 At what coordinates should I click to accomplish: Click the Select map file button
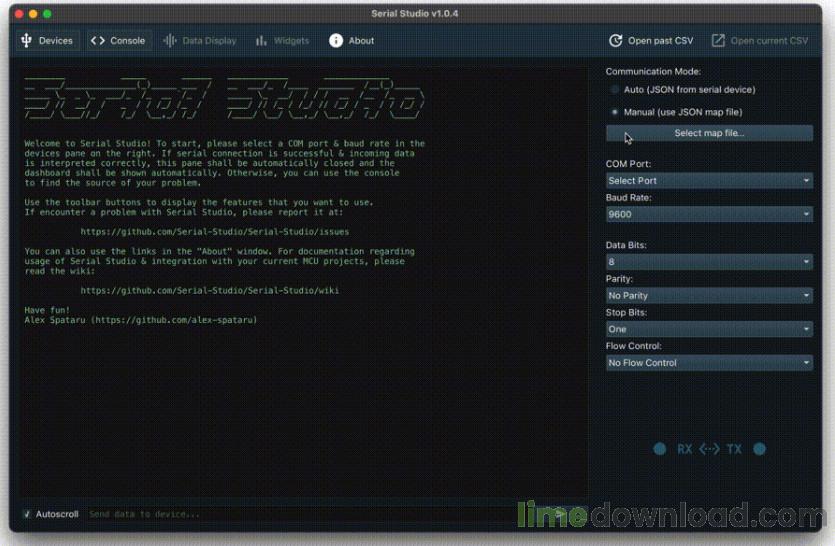tap(709, 133)
